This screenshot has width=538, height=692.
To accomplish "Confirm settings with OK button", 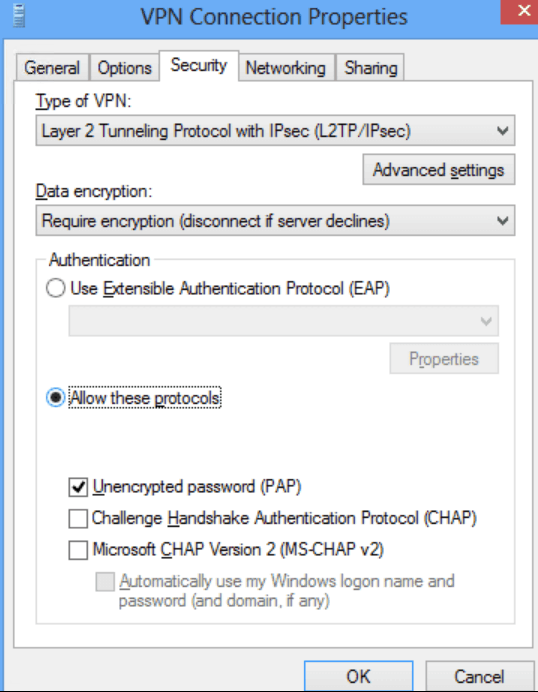I will tap(358, 676).
